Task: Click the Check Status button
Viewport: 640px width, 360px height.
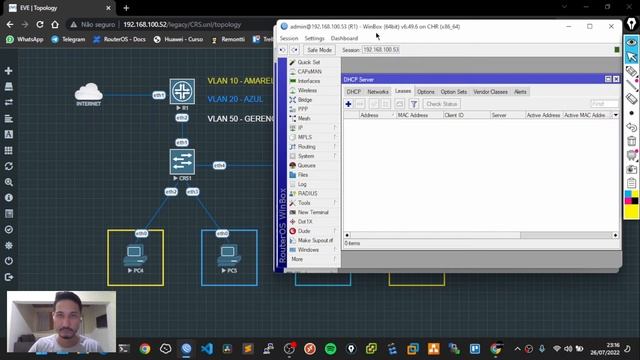Action: pyautogui.click(x=441, y=104)
